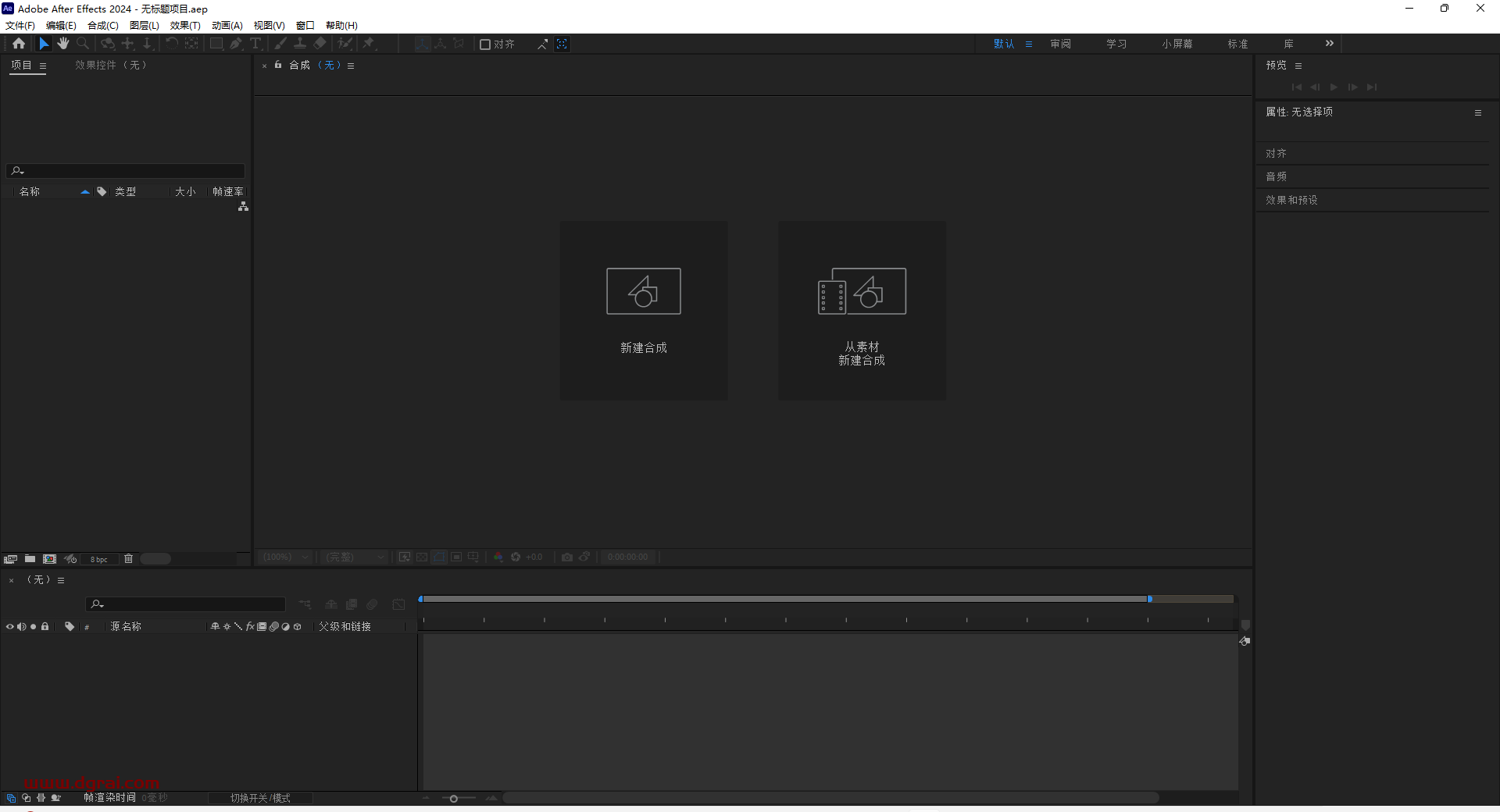Open the 项目 panel menu
Viewport: 1500px width, 812px height.
[43, 66]
